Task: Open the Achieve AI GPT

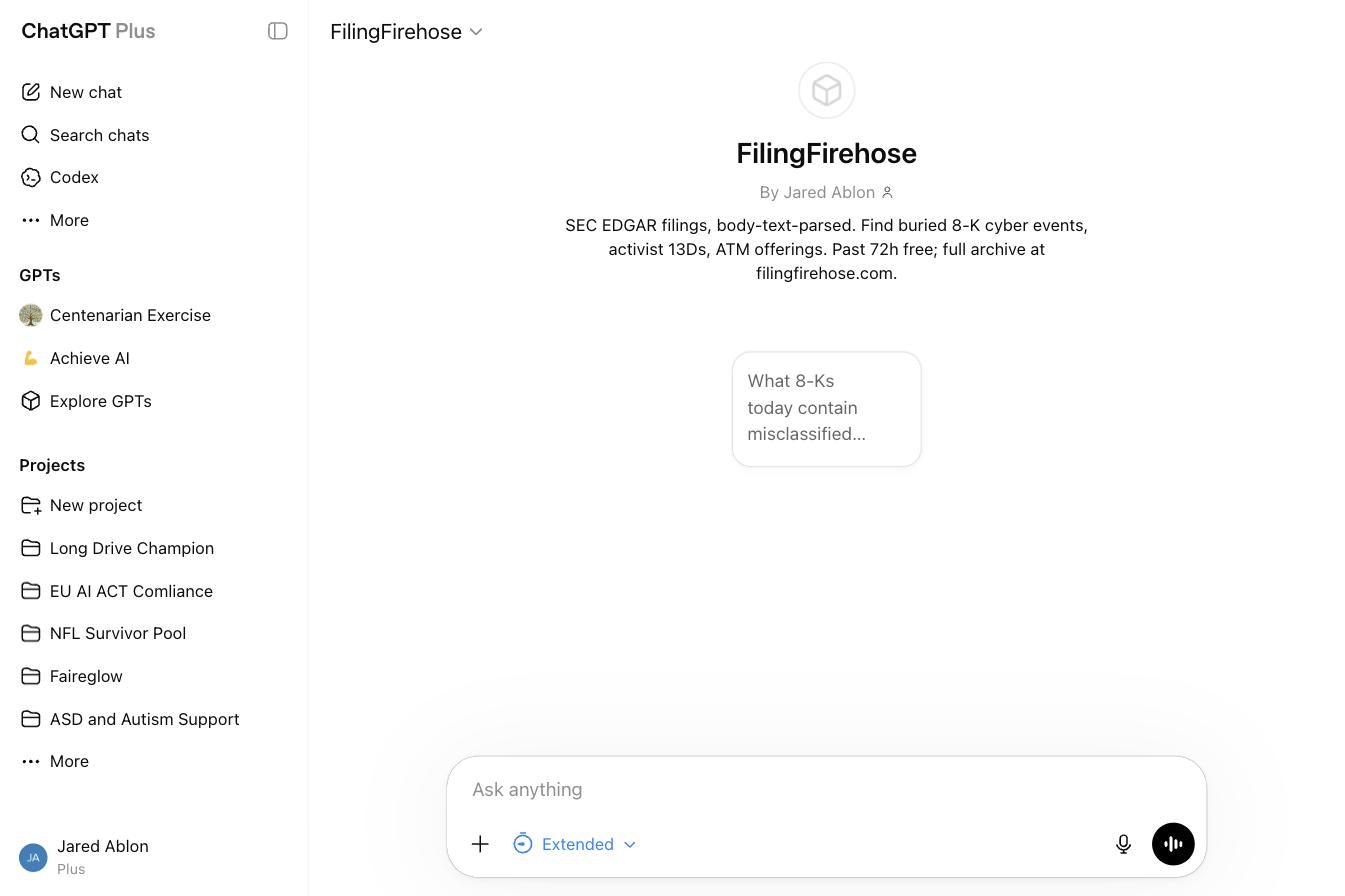Action: tap(154, 358)
